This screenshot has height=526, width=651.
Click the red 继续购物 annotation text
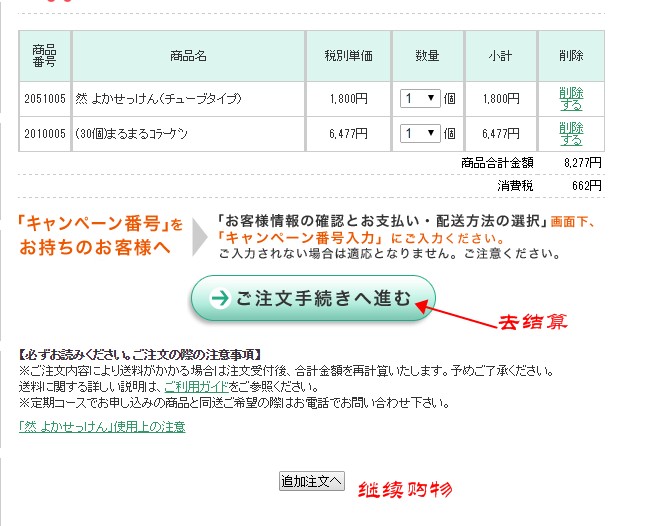405,490
